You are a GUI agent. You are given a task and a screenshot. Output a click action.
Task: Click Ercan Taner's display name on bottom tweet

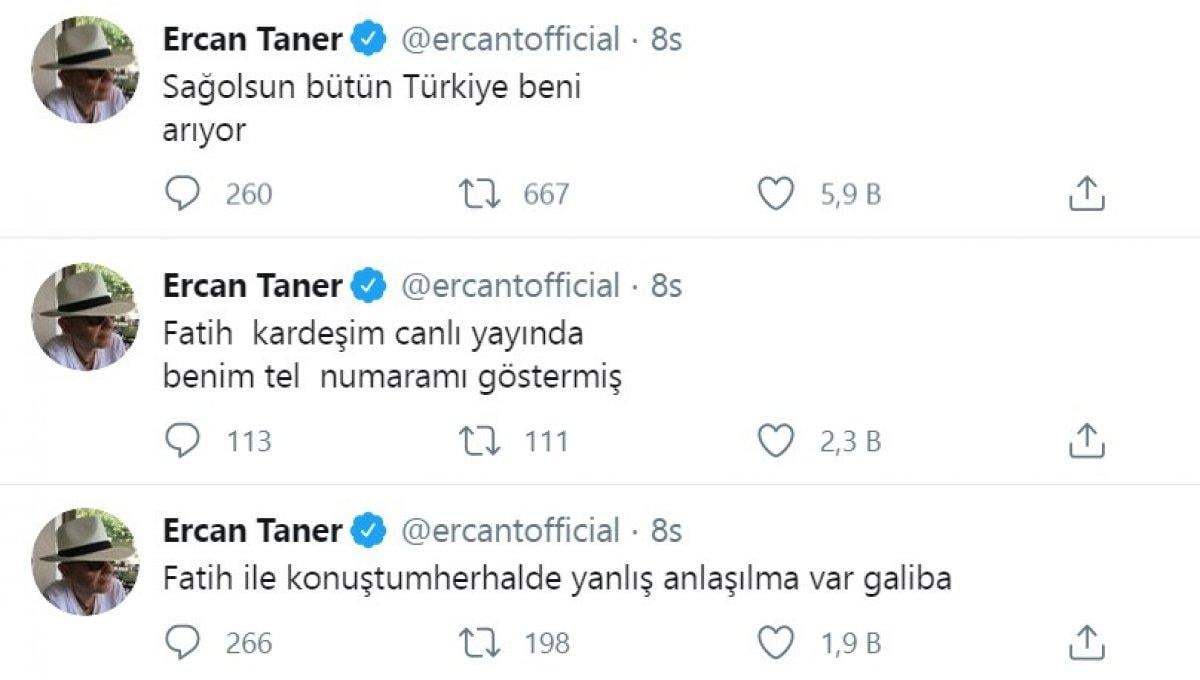252,530
